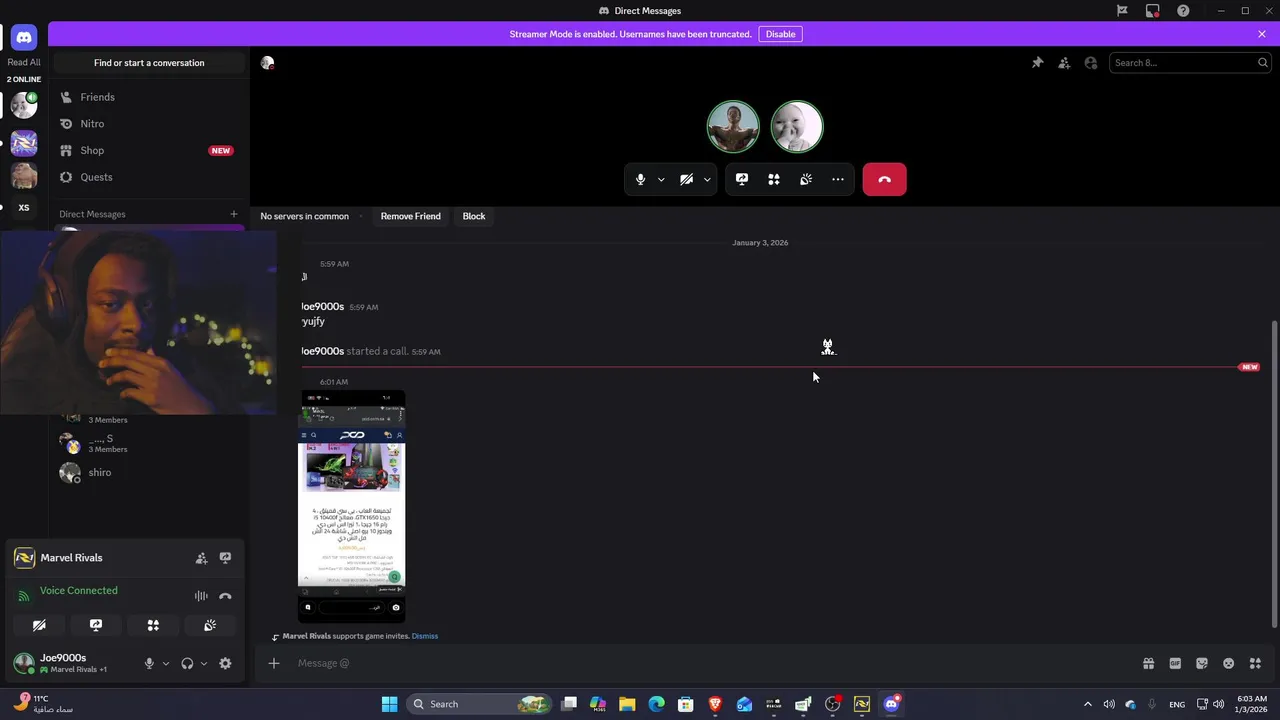Open the soundboard in call controls
Viewport: 1280px width, 720px height.
coord(806,180)
